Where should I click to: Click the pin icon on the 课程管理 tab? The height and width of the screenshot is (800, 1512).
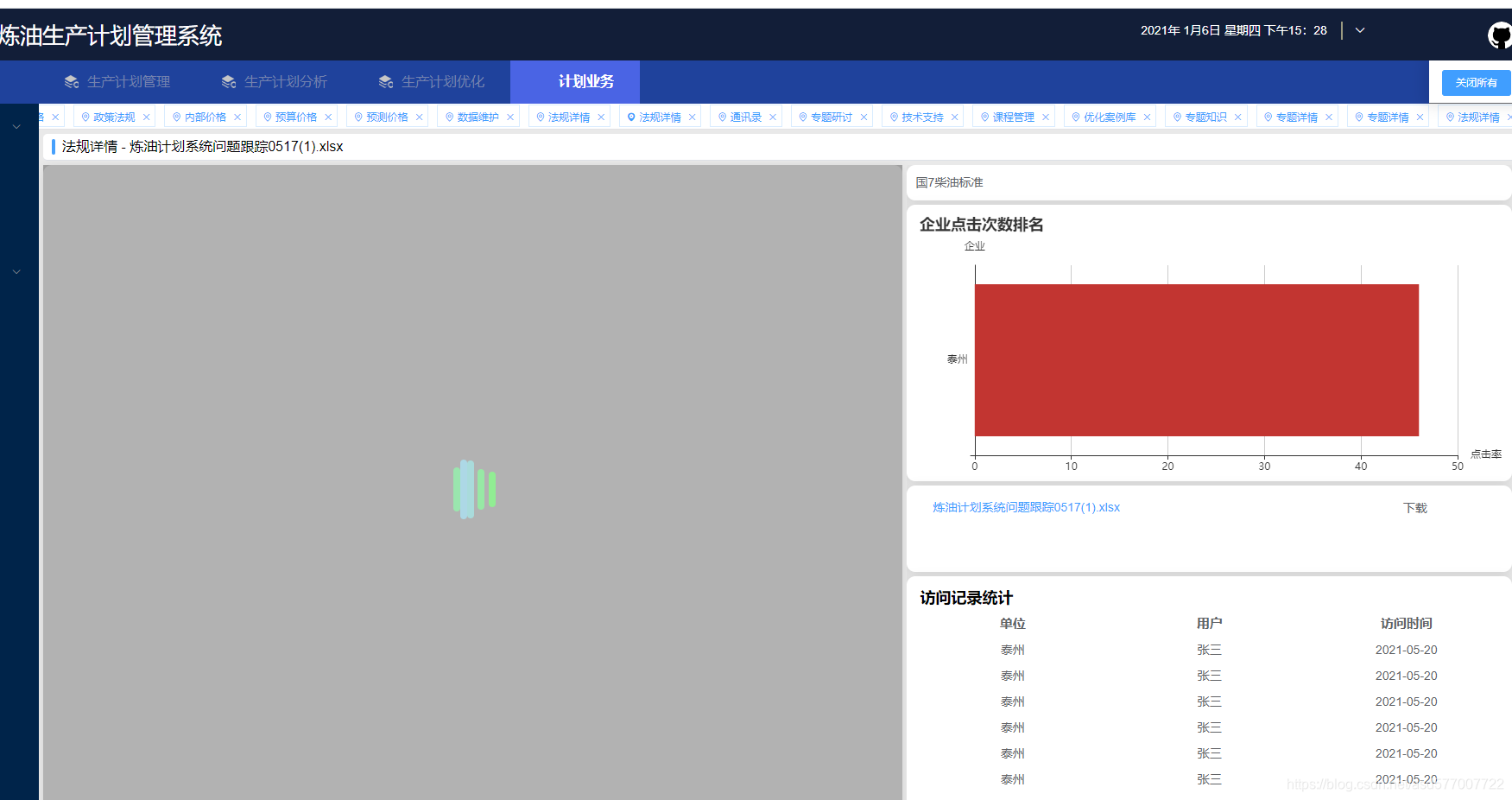(984, 117)
